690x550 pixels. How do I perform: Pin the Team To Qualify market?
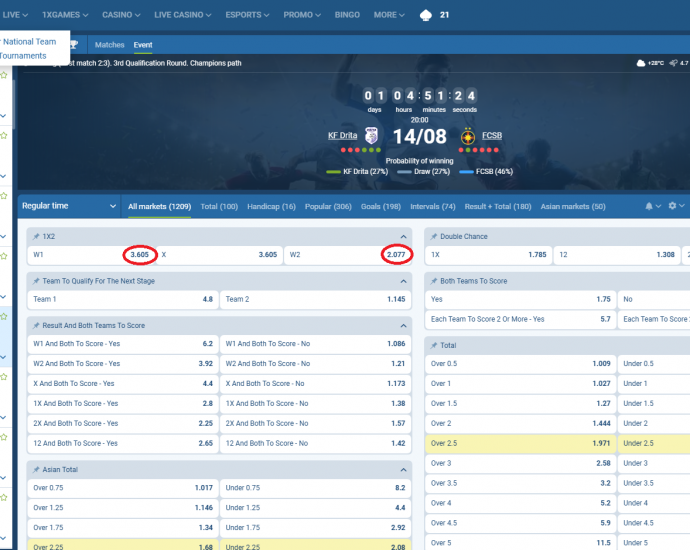pyautogui.click(x=36, y=281)
